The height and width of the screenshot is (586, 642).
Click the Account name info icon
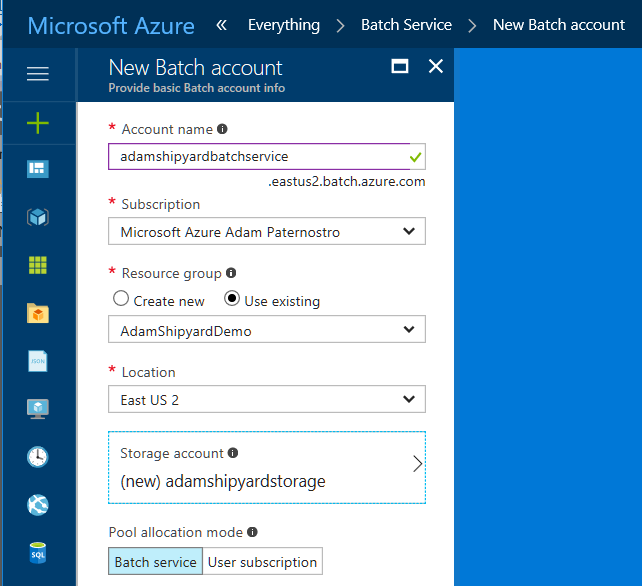pyautogui.click(x=222, y=129)
